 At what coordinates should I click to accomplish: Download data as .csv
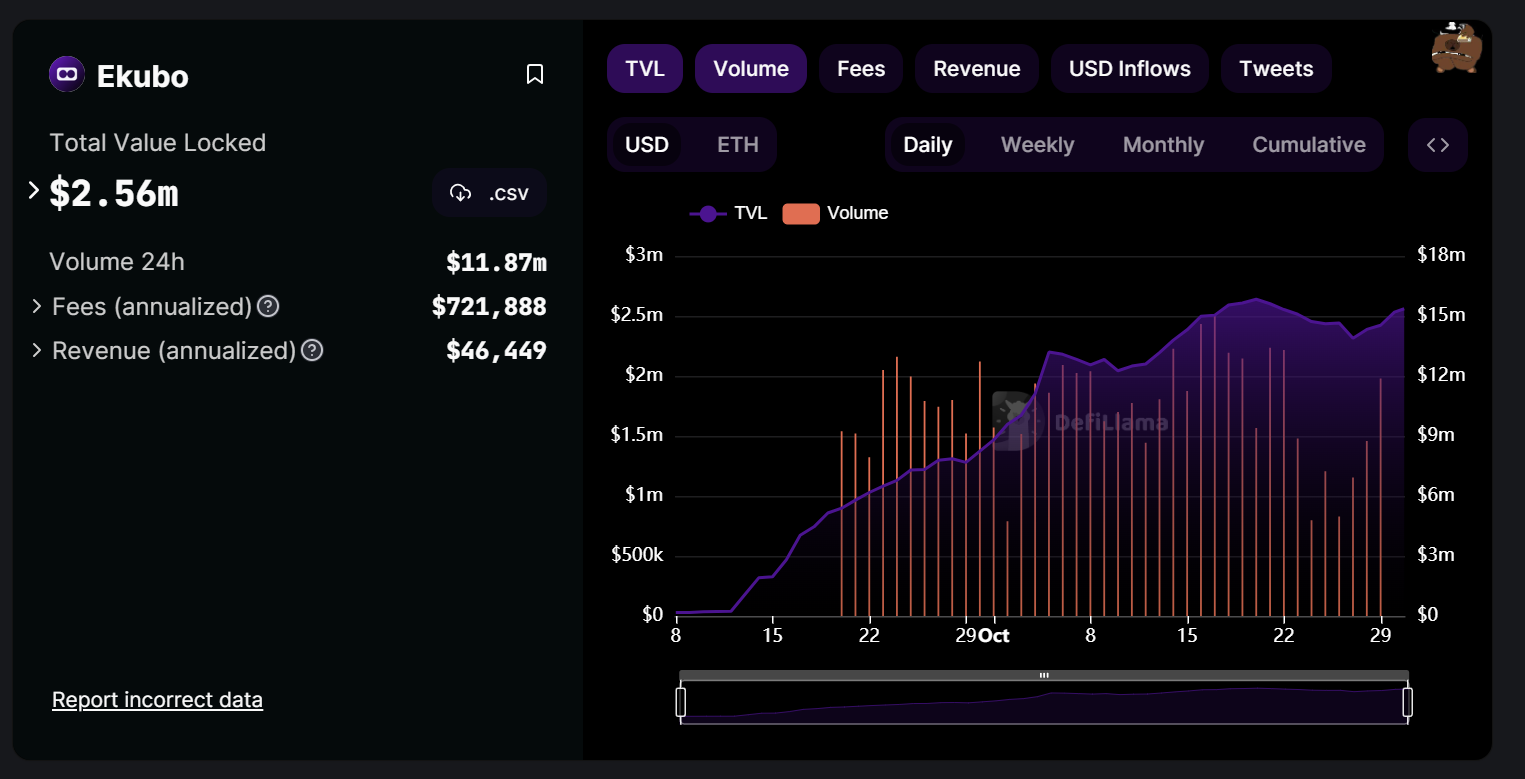click(489, 193)
